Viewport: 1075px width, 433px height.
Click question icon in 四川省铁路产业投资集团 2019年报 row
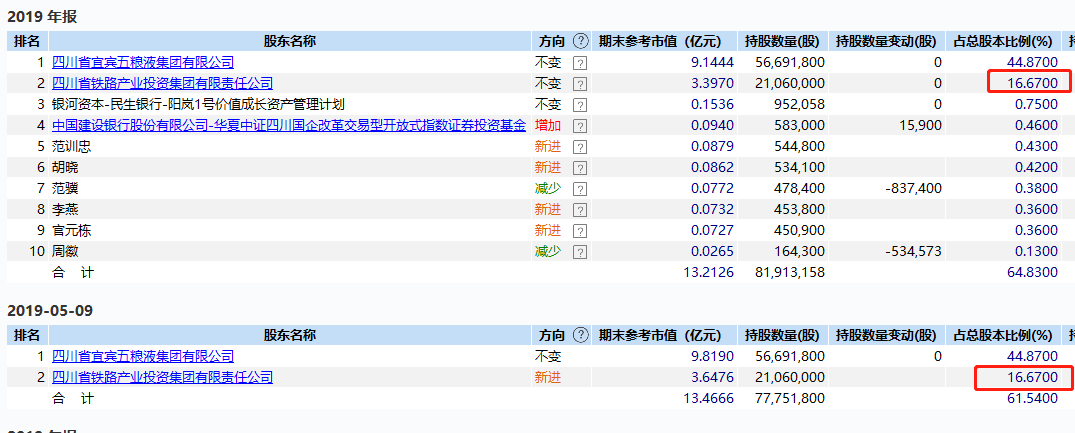point(580,84)
